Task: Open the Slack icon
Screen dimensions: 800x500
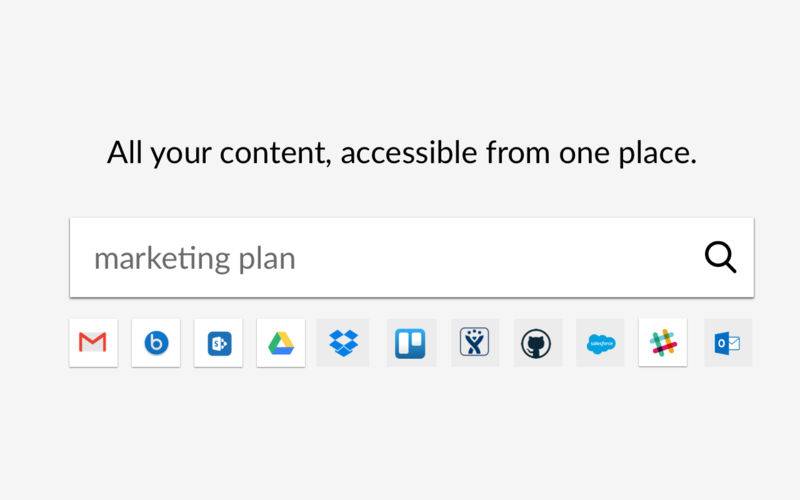Action: pyautogui.click(x=663, y=343)
